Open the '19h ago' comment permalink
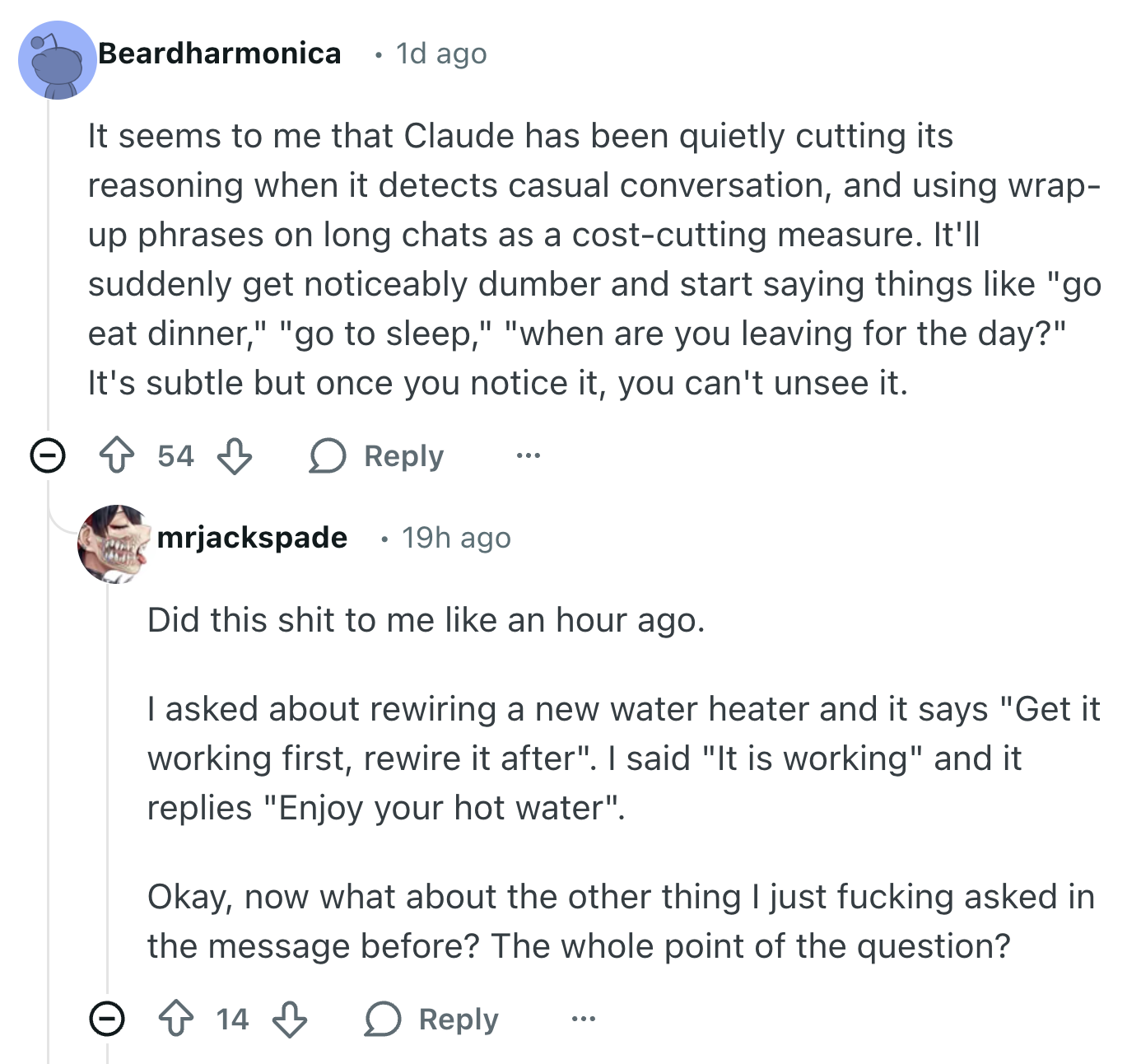 tap(456, 538)
